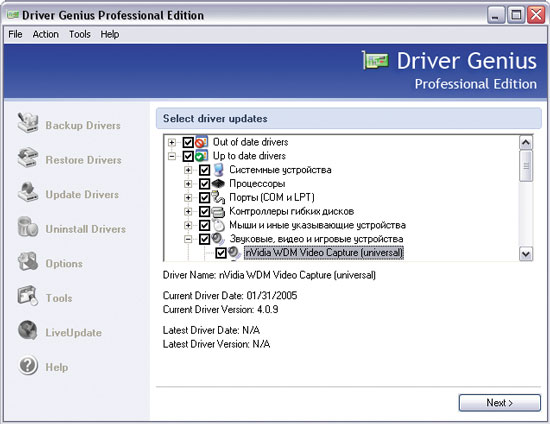Click the Current Driver Date: 01/31/2005 text
This screenshot has width=550, height=424.
pos(230,296)
